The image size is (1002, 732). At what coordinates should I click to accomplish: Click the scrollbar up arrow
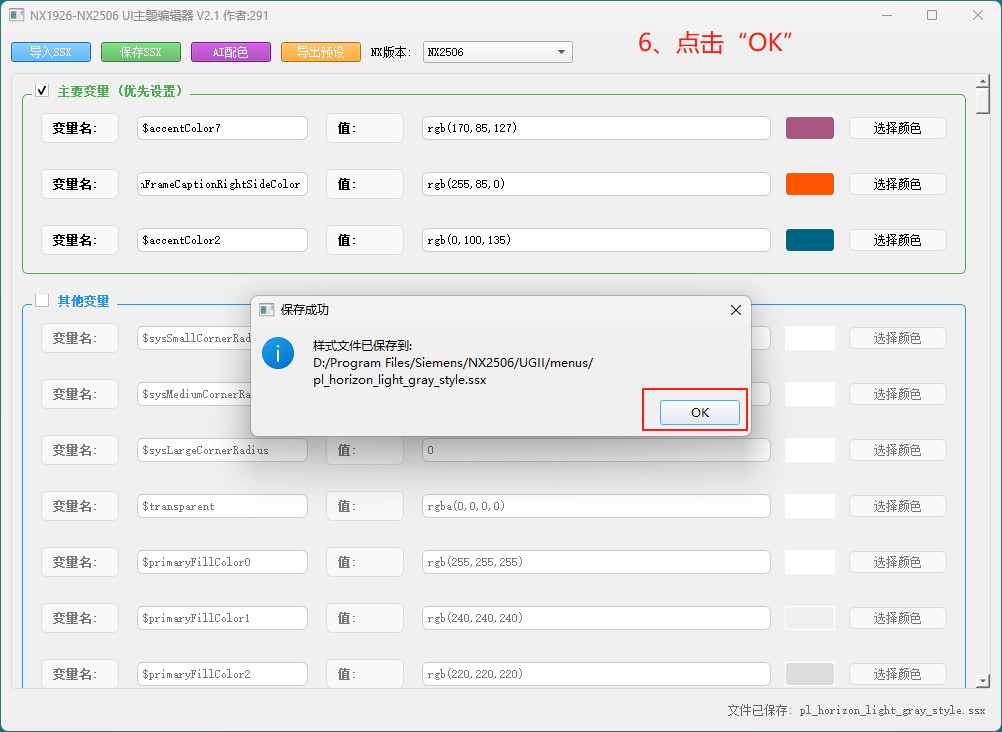pos(983,81)
